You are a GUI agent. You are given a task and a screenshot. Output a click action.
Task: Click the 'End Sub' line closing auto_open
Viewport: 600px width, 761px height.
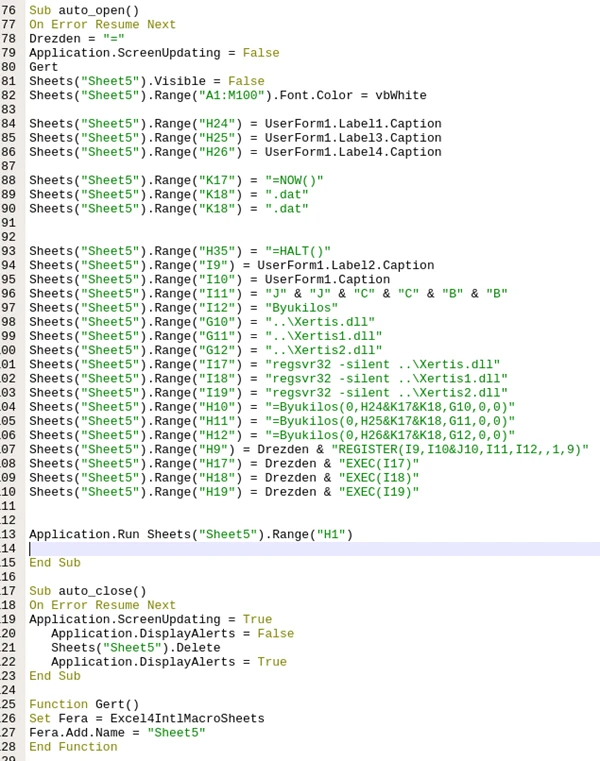point(55,562)
